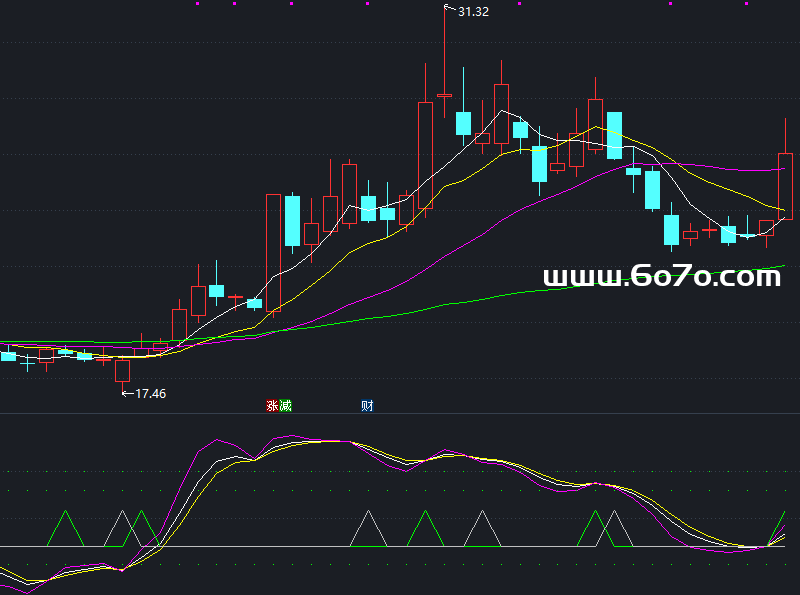Click the white triangle below 财 marker
This screenshot has width=800, height=595.
pyautogui.click(x=368, y=530)
